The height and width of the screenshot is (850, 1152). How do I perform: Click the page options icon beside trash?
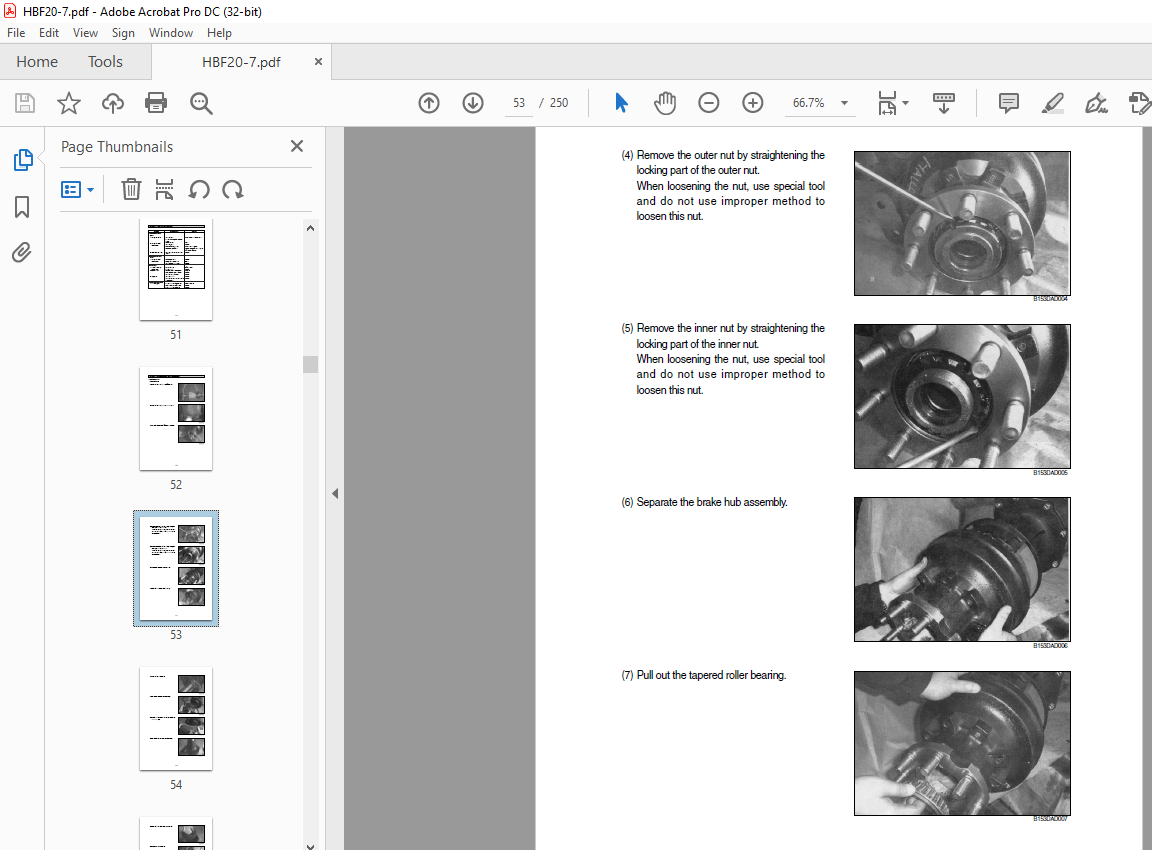click(x=165, y=190)
